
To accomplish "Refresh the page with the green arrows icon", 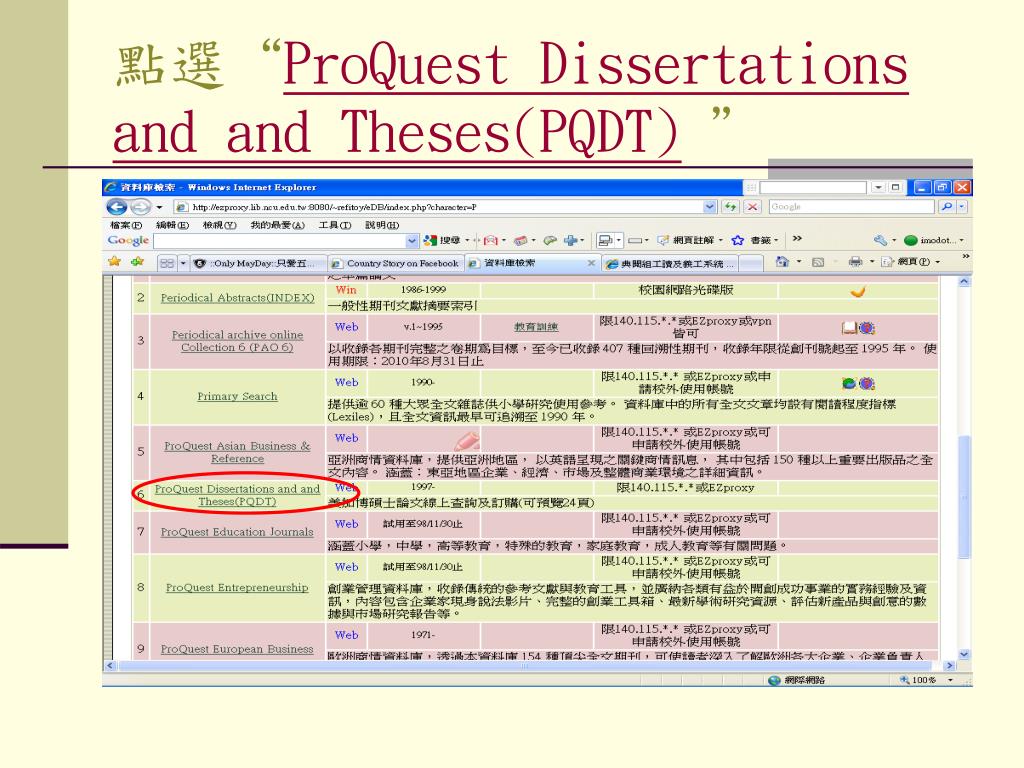I will [x=730, y=207].
